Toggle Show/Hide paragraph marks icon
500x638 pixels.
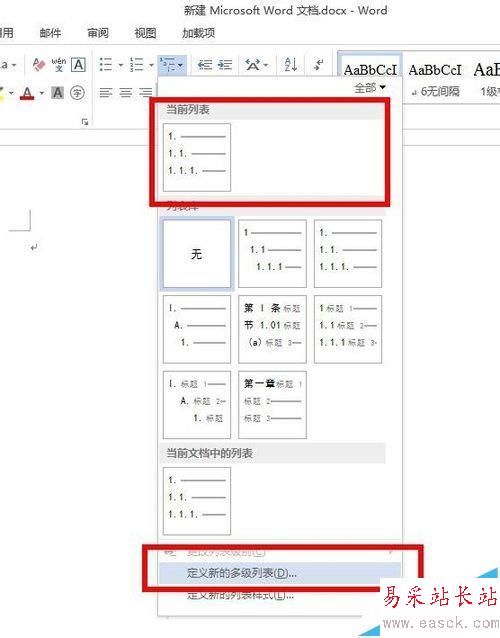click(319, 65)
